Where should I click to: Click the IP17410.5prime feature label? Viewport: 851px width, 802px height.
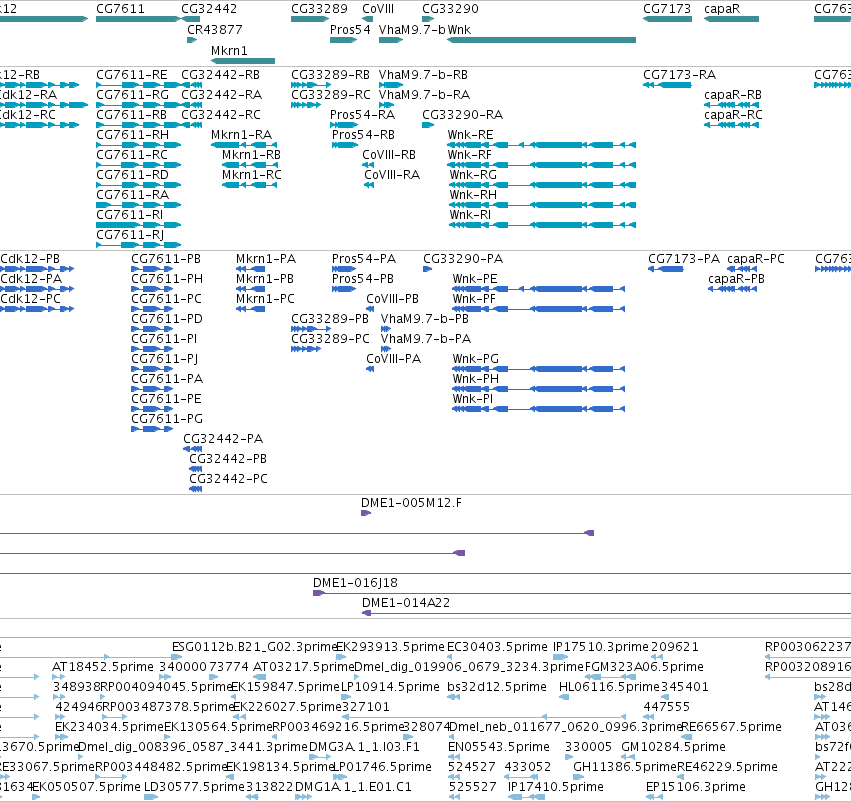point(555,787)
